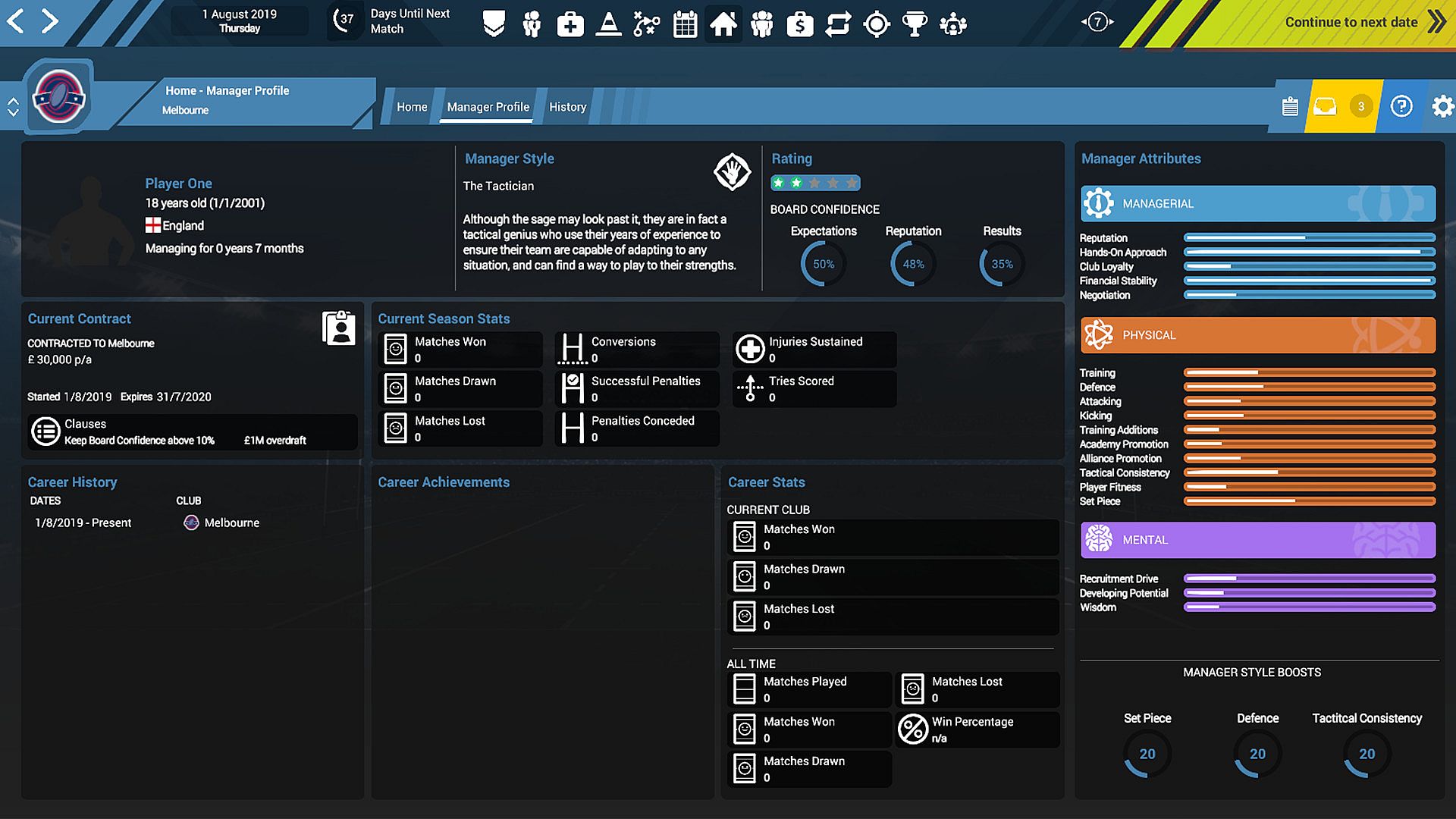The height and width of the screenshot is (819, 1456).
Task: Click the inbox messages icon
Action: tap(1325, 106)
